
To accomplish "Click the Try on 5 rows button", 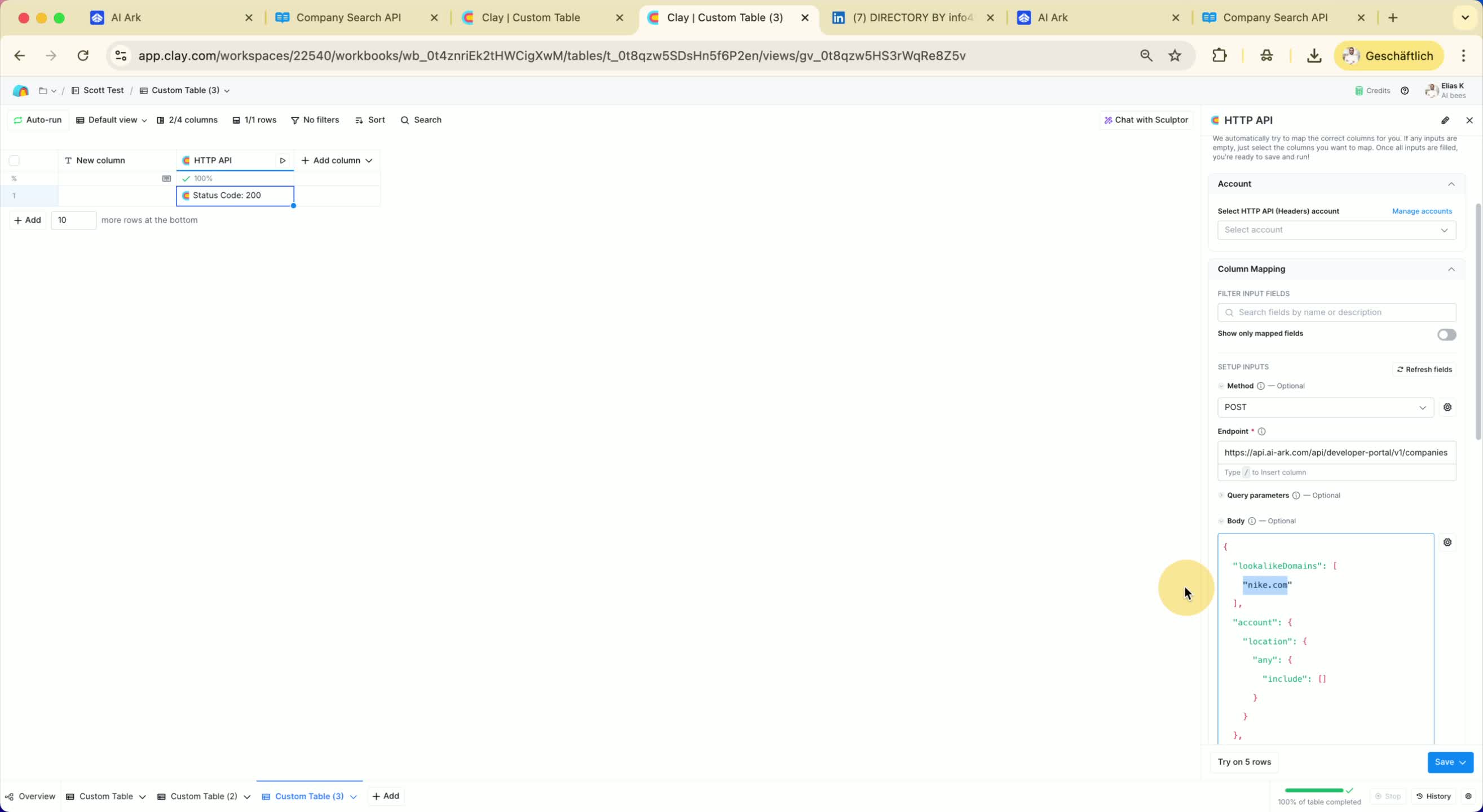I will pyautogui.click(x=1243, y=762).
